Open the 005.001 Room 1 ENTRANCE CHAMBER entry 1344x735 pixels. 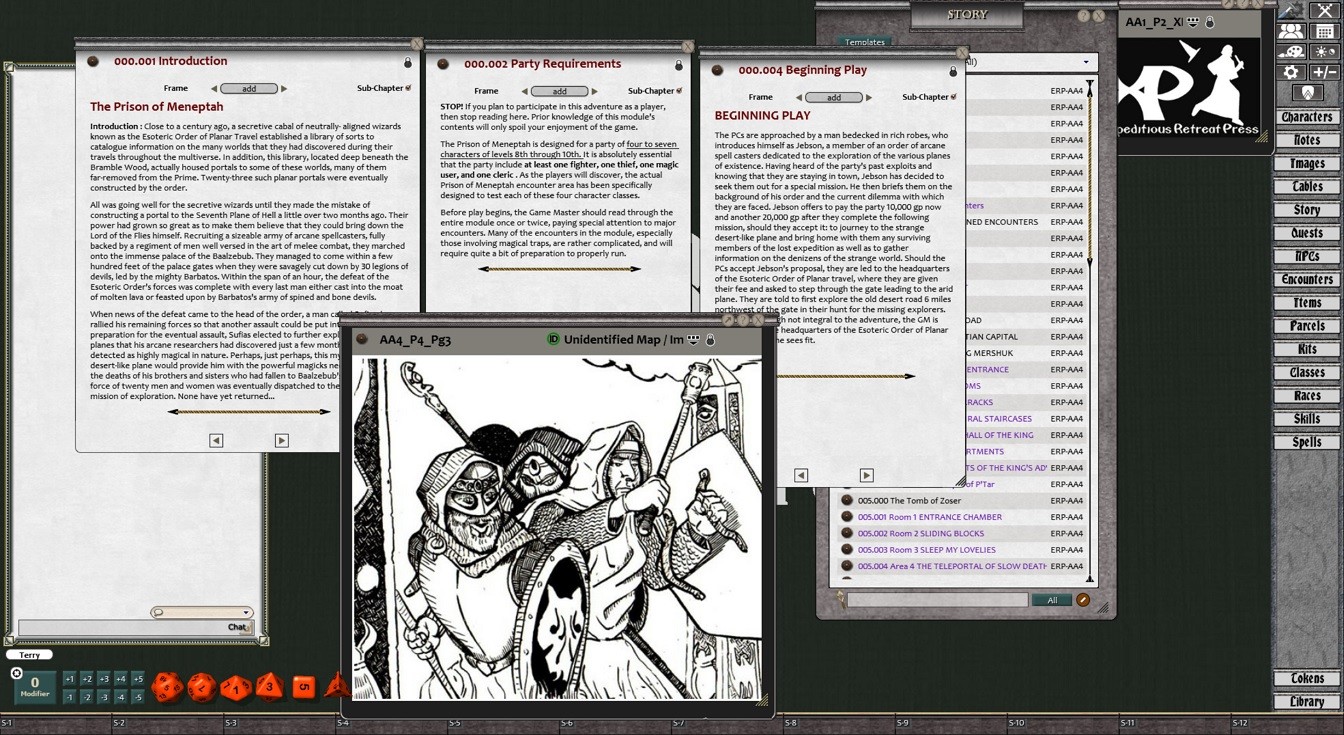(x=930, y=517)
